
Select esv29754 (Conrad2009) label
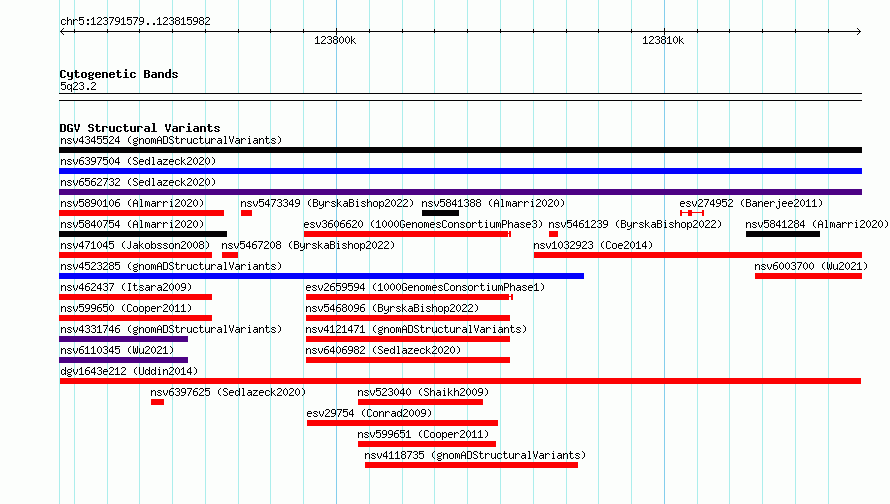(370, 413)
